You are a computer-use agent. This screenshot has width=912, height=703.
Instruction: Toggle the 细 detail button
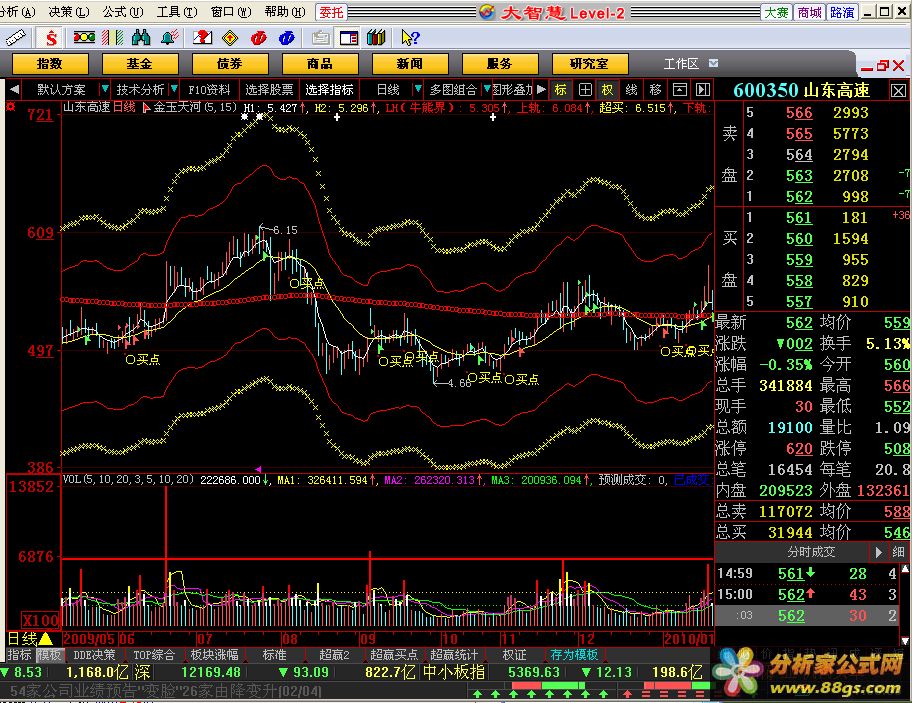[x=899, y=552]
